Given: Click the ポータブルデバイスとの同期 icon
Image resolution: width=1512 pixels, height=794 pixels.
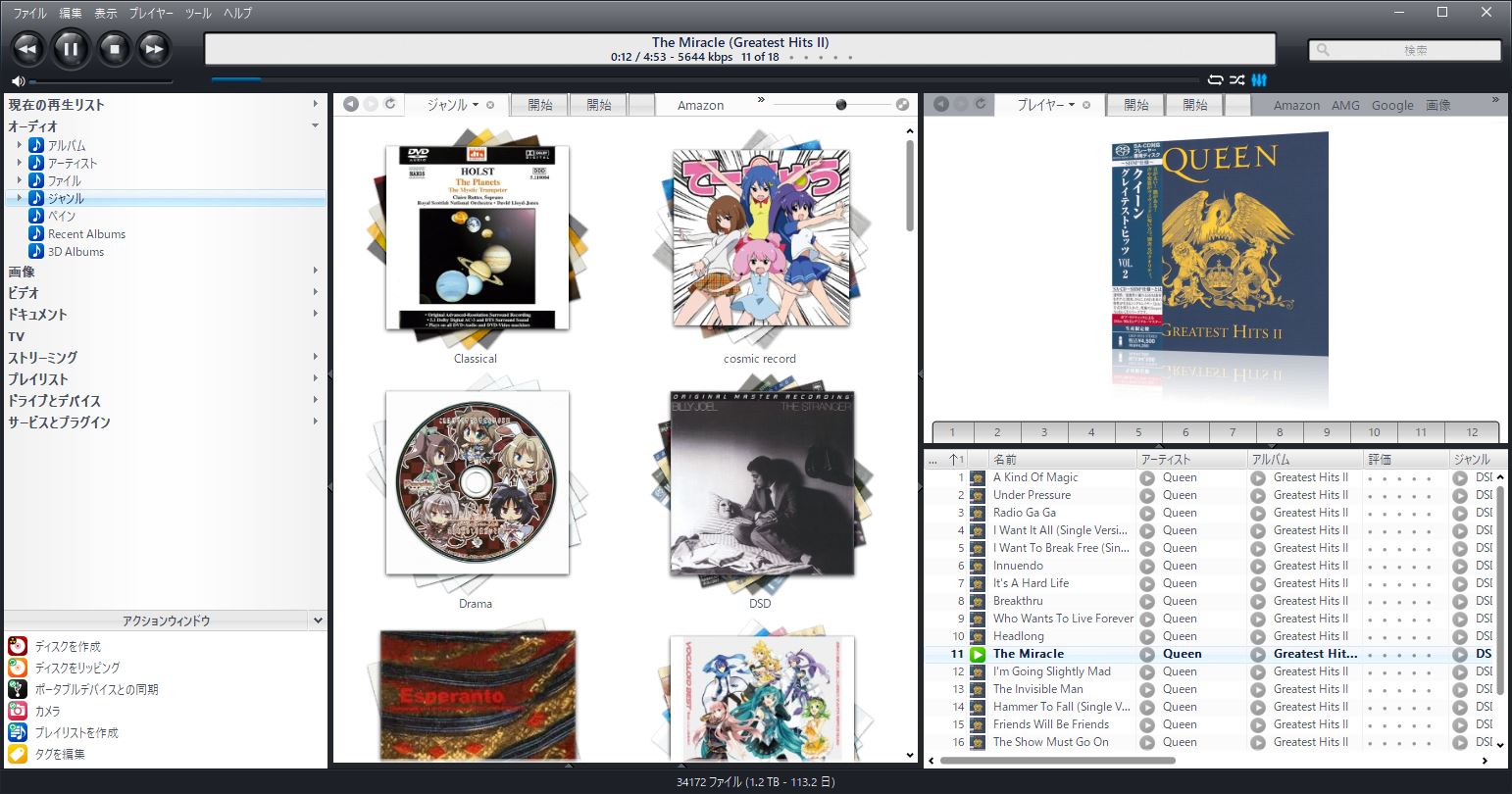Looking at the screenshot, I should (18, 689).
